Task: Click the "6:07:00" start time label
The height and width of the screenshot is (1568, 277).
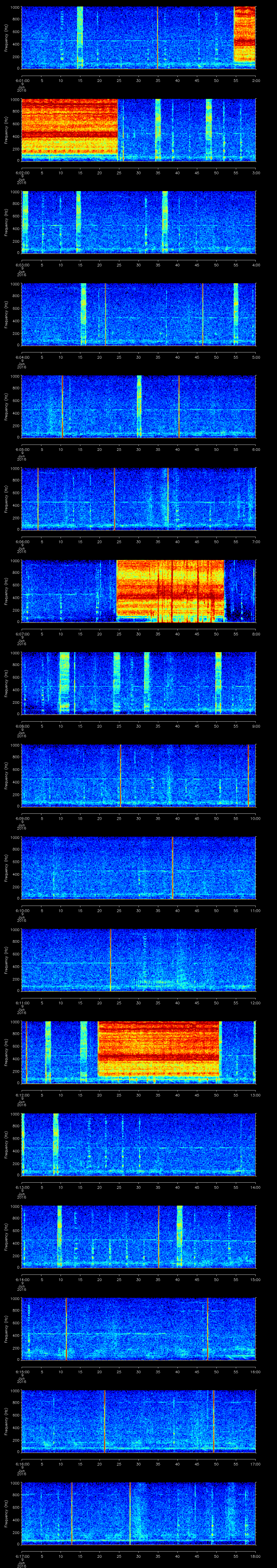Action: click(x=22, y=634)
